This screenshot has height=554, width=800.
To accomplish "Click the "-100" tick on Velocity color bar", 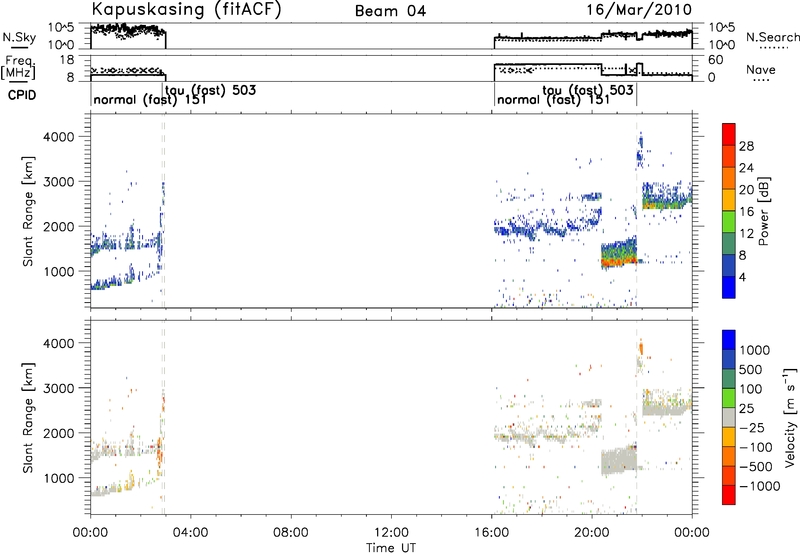I will click(x=756, y=447).
